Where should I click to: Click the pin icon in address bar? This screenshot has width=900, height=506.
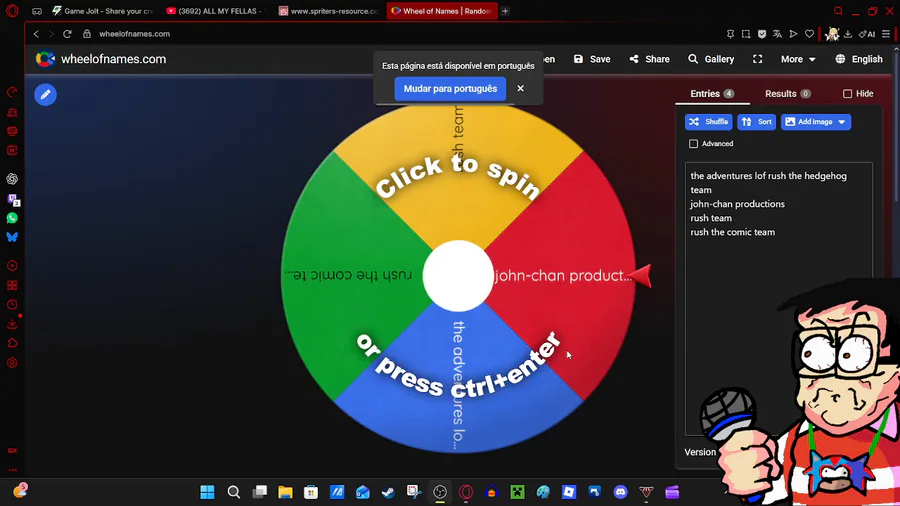(730, 34)
